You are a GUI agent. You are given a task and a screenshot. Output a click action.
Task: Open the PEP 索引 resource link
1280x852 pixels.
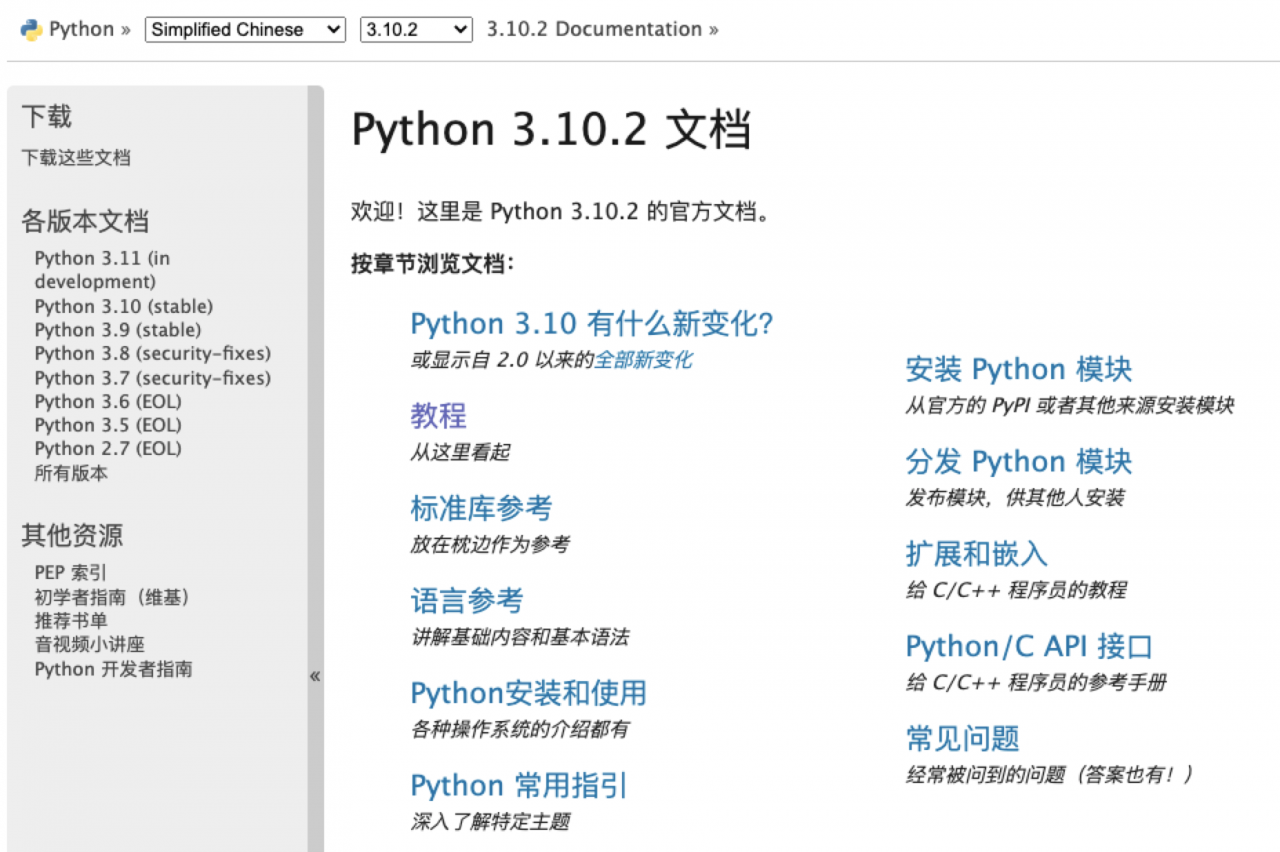click(70, 573)
